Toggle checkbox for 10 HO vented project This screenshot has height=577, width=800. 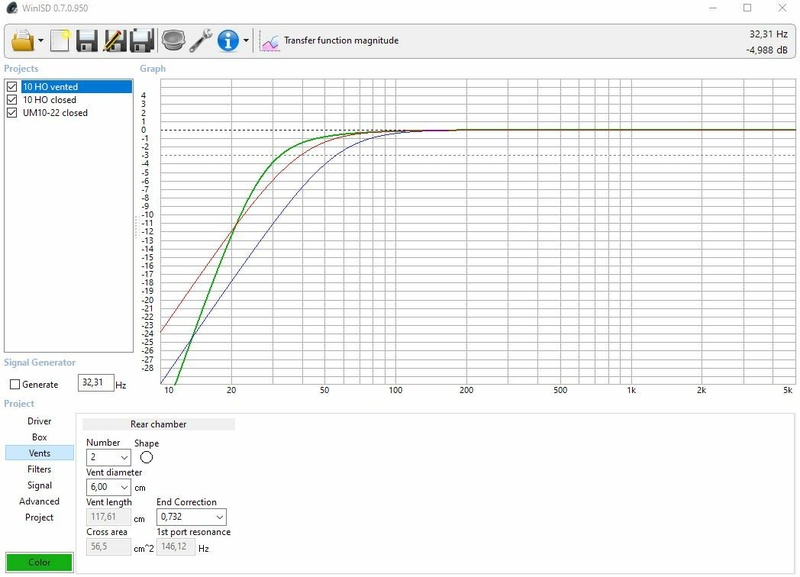pyautogui.click(x=12, y=87)
